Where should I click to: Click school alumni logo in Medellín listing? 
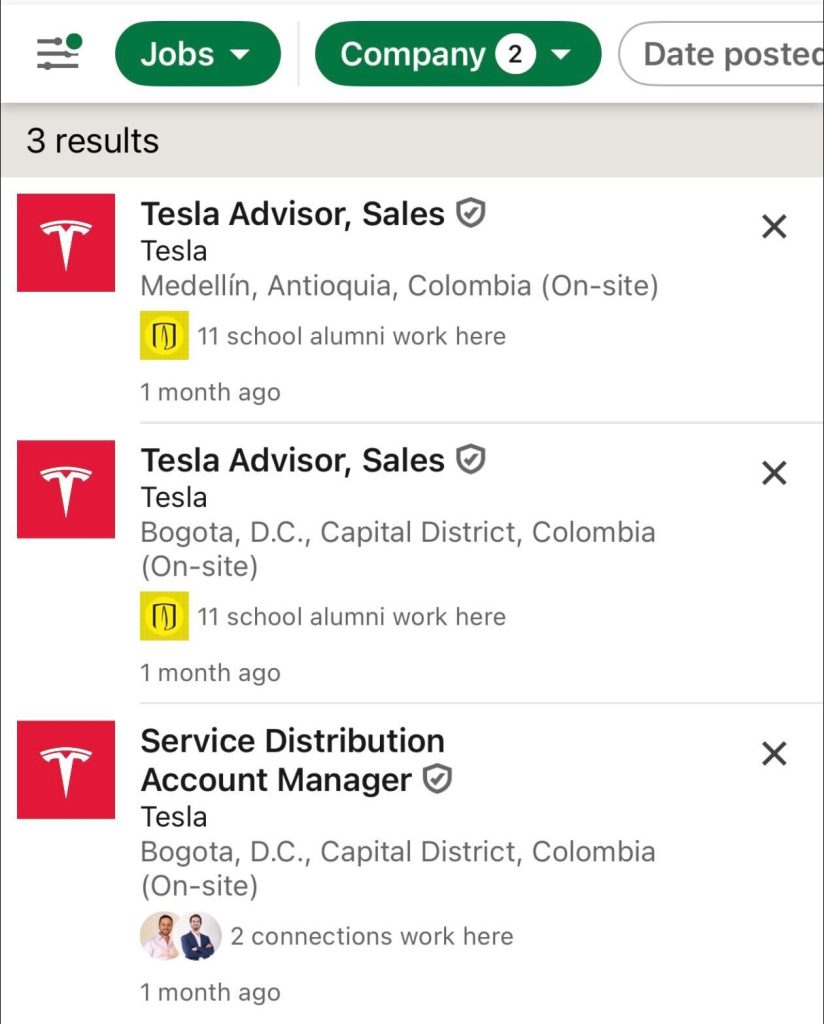tap(164, 336)
